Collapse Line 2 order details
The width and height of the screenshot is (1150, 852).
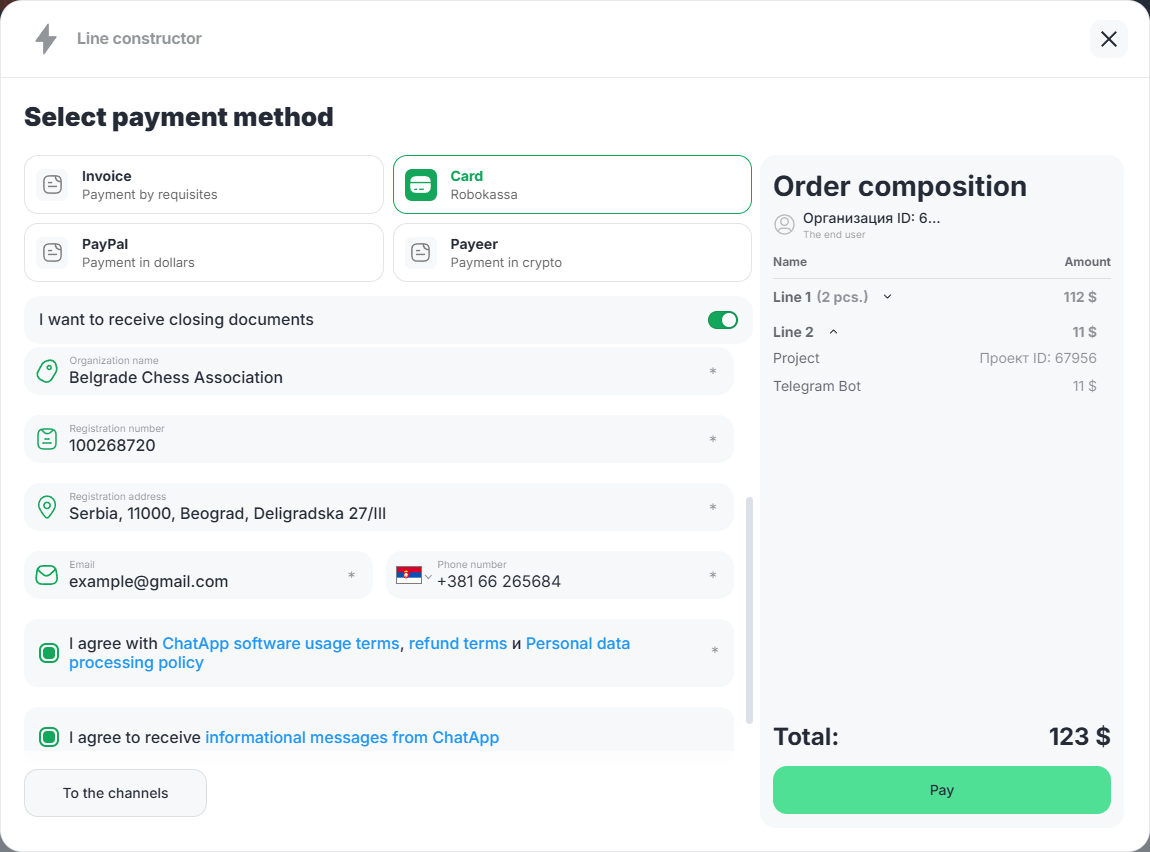pyautogui.click(x=834, y=332)
